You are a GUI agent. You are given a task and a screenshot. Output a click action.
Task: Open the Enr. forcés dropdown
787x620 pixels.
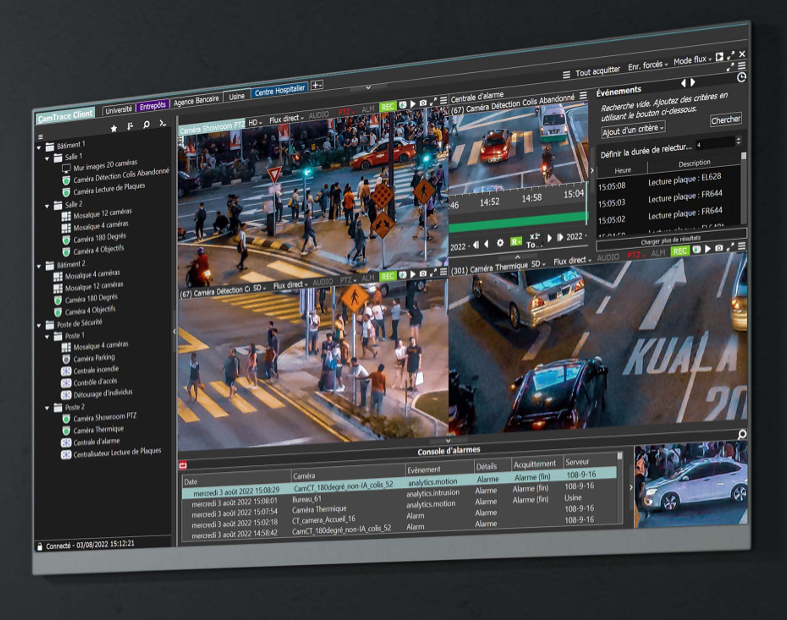click(647, 65)
